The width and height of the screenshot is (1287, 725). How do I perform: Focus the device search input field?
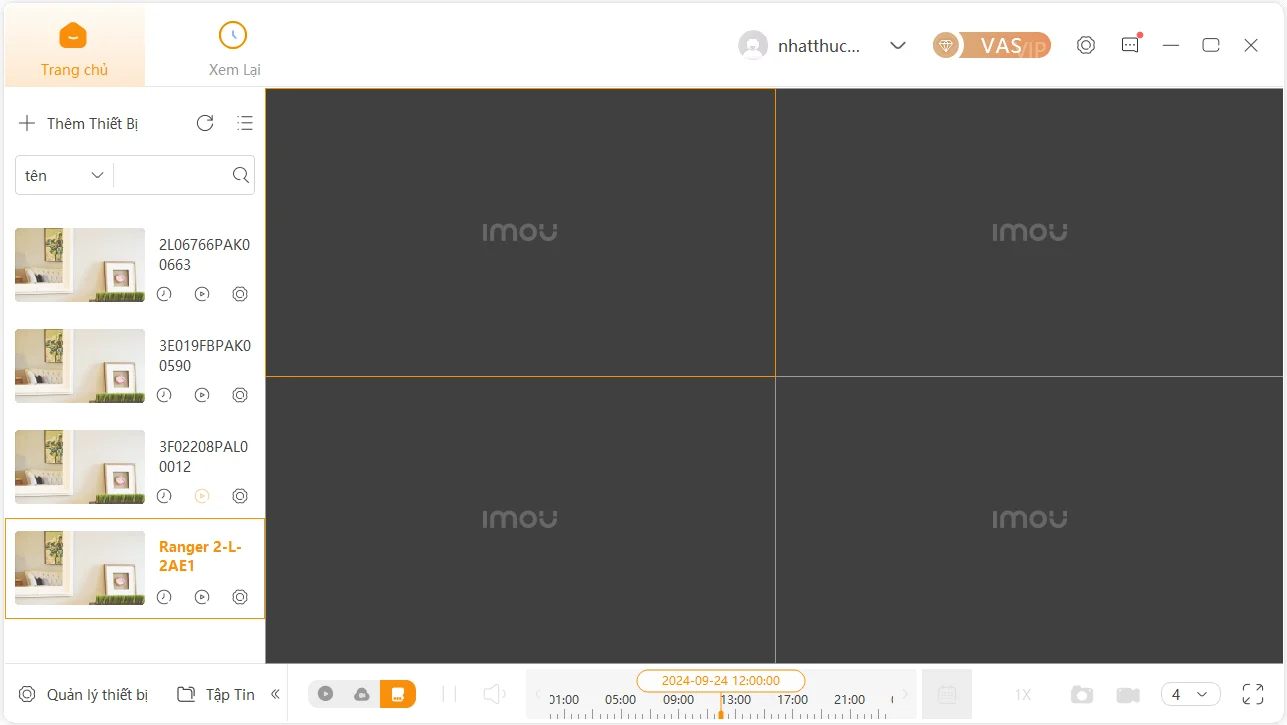click(172, 175)
